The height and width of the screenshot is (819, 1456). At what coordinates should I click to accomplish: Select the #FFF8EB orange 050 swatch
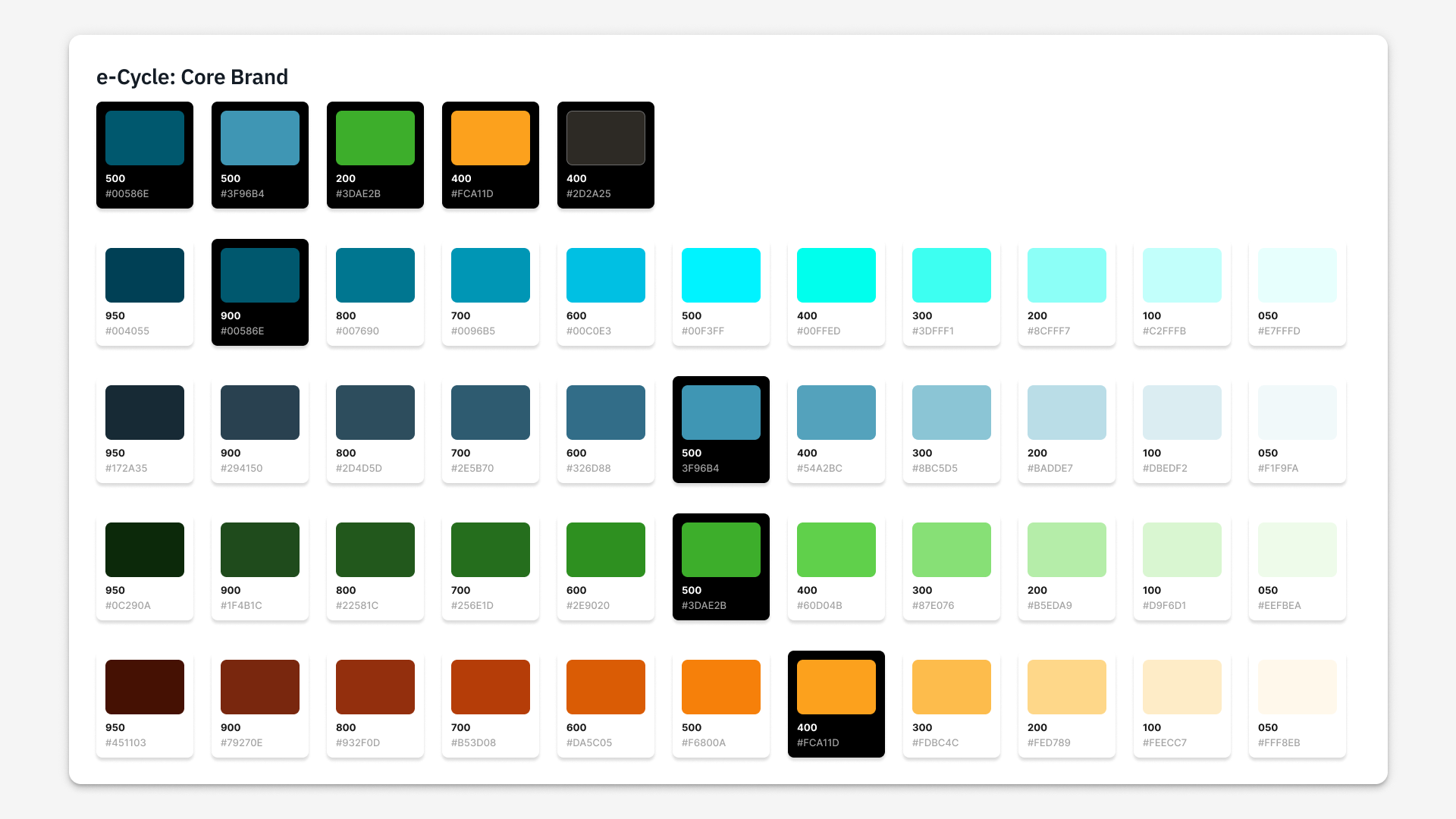(1298, 687)
